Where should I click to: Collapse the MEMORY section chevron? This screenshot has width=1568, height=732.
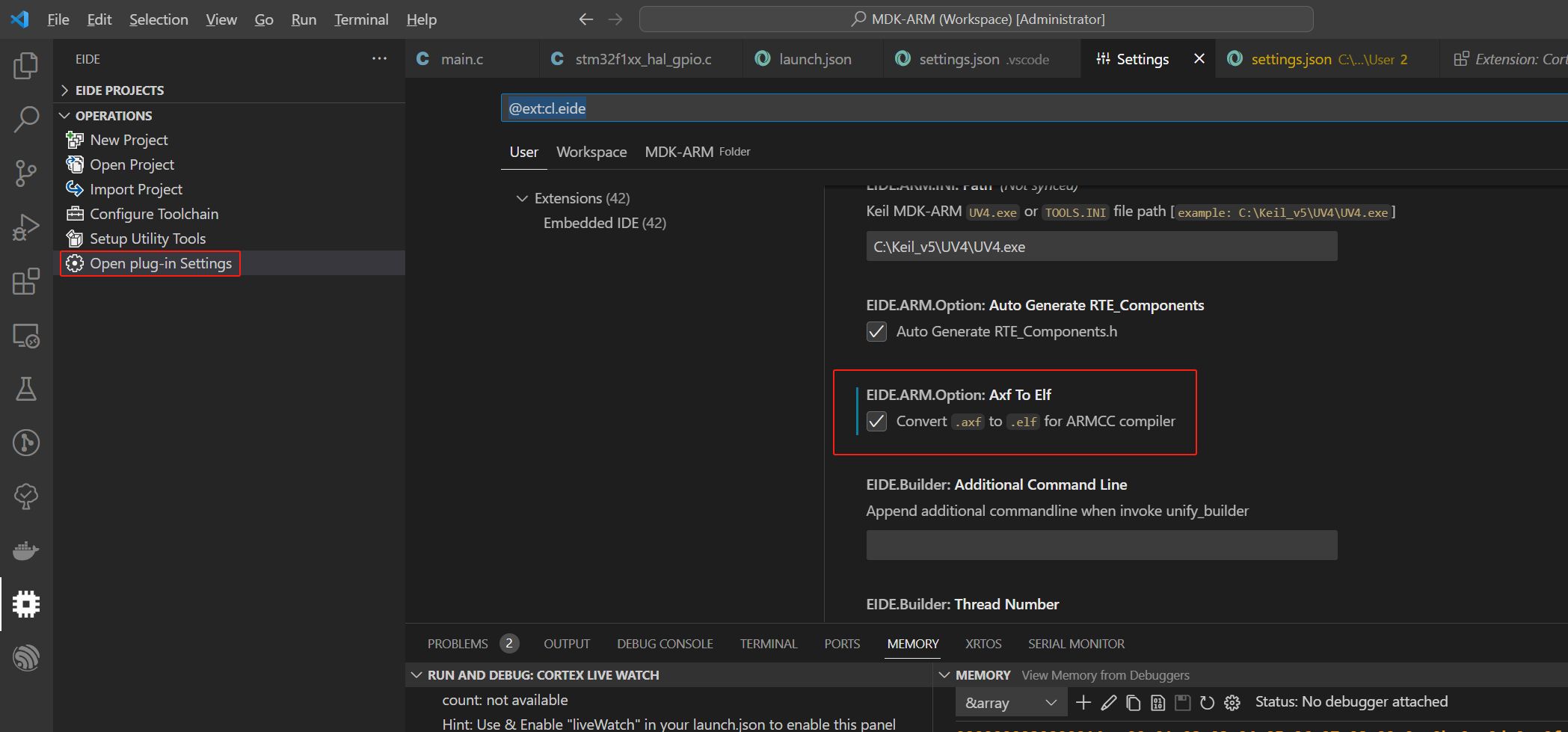pyautogui.click(x=944, y=675)
